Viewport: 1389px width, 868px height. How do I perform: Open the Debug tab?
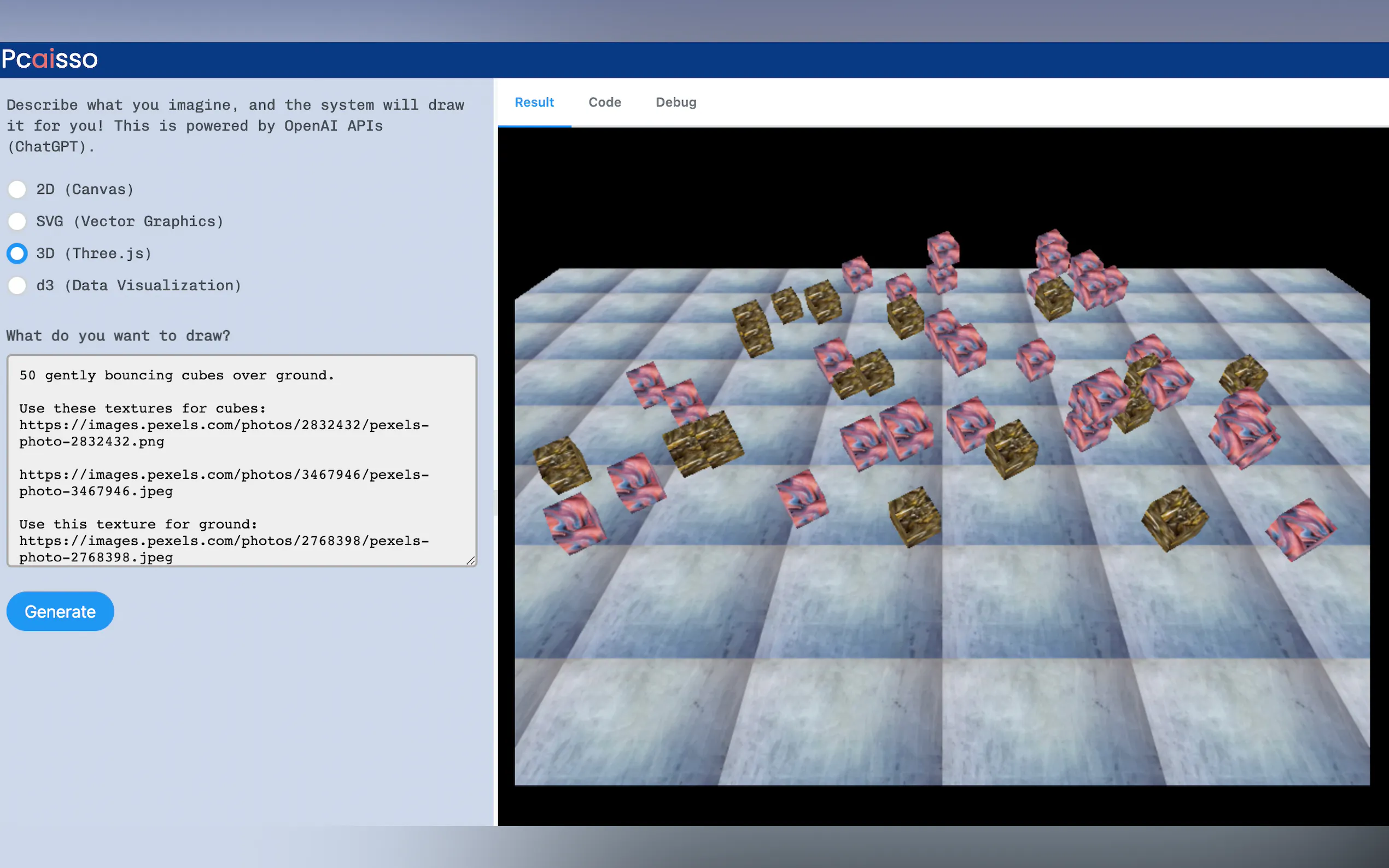(676, 103)
